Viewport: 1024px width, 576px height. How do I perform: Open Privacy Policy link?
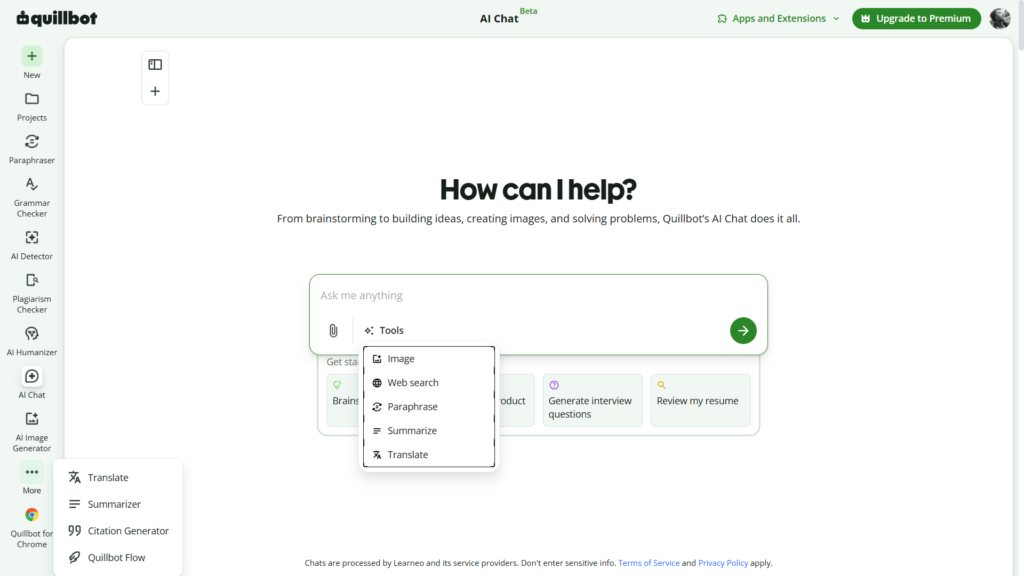[x=723, y=563]
